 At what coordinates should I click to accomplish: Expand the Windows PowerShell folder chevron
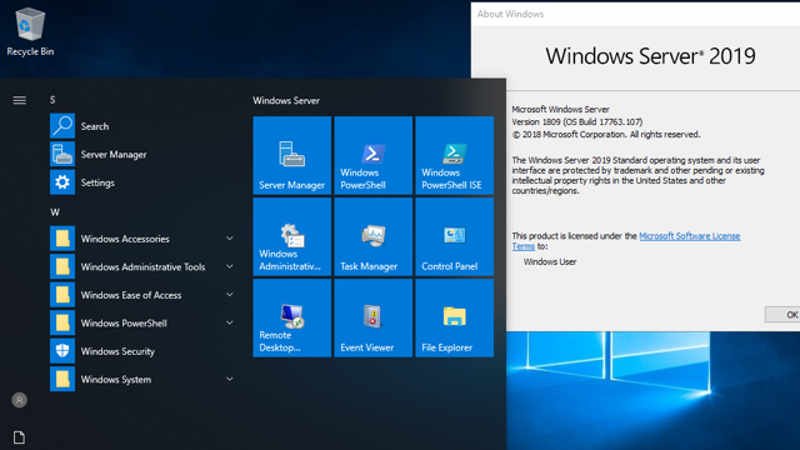tap(230, 322)
